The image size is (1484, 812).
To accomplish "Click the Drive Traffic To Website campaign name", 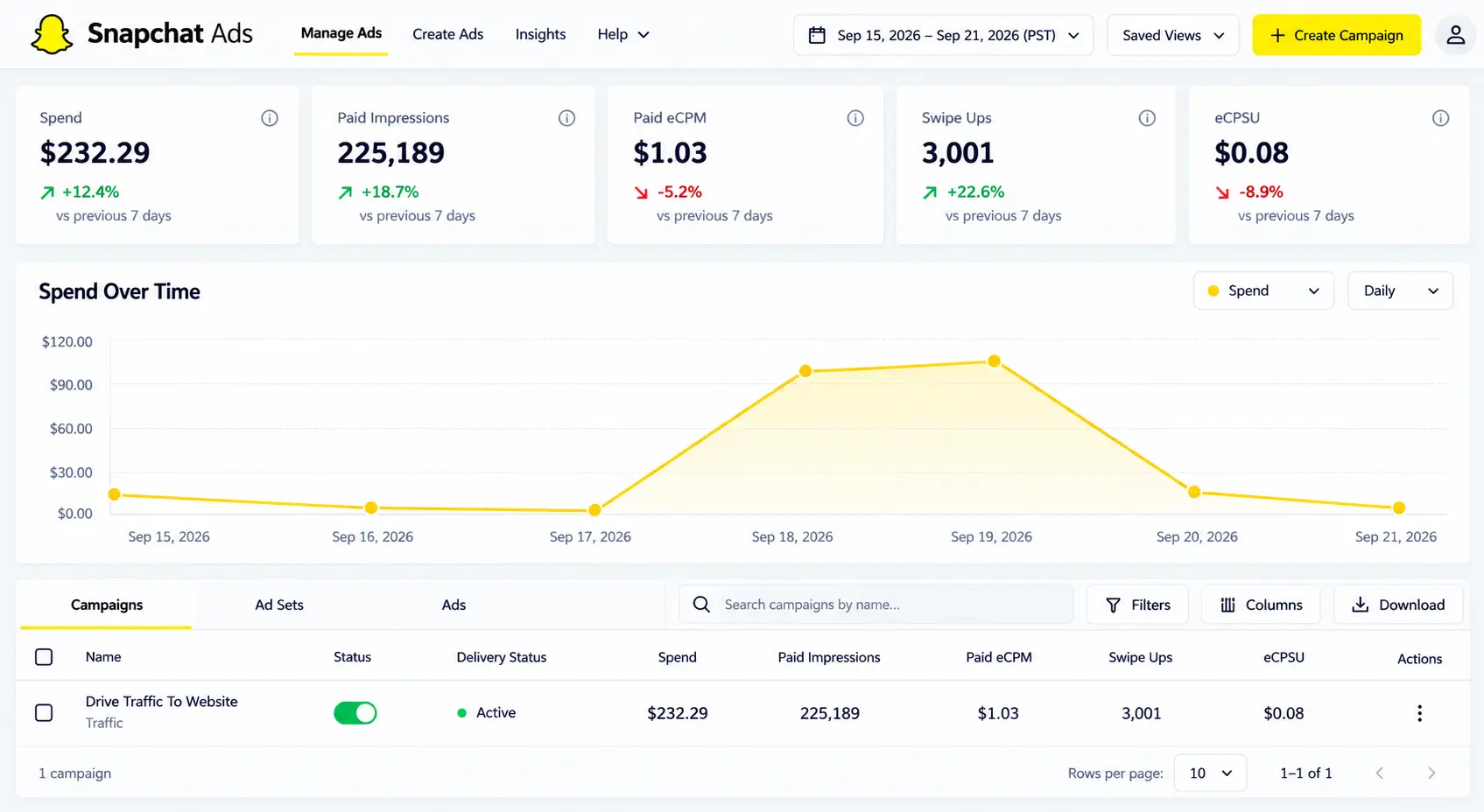I will coord(162,702).
